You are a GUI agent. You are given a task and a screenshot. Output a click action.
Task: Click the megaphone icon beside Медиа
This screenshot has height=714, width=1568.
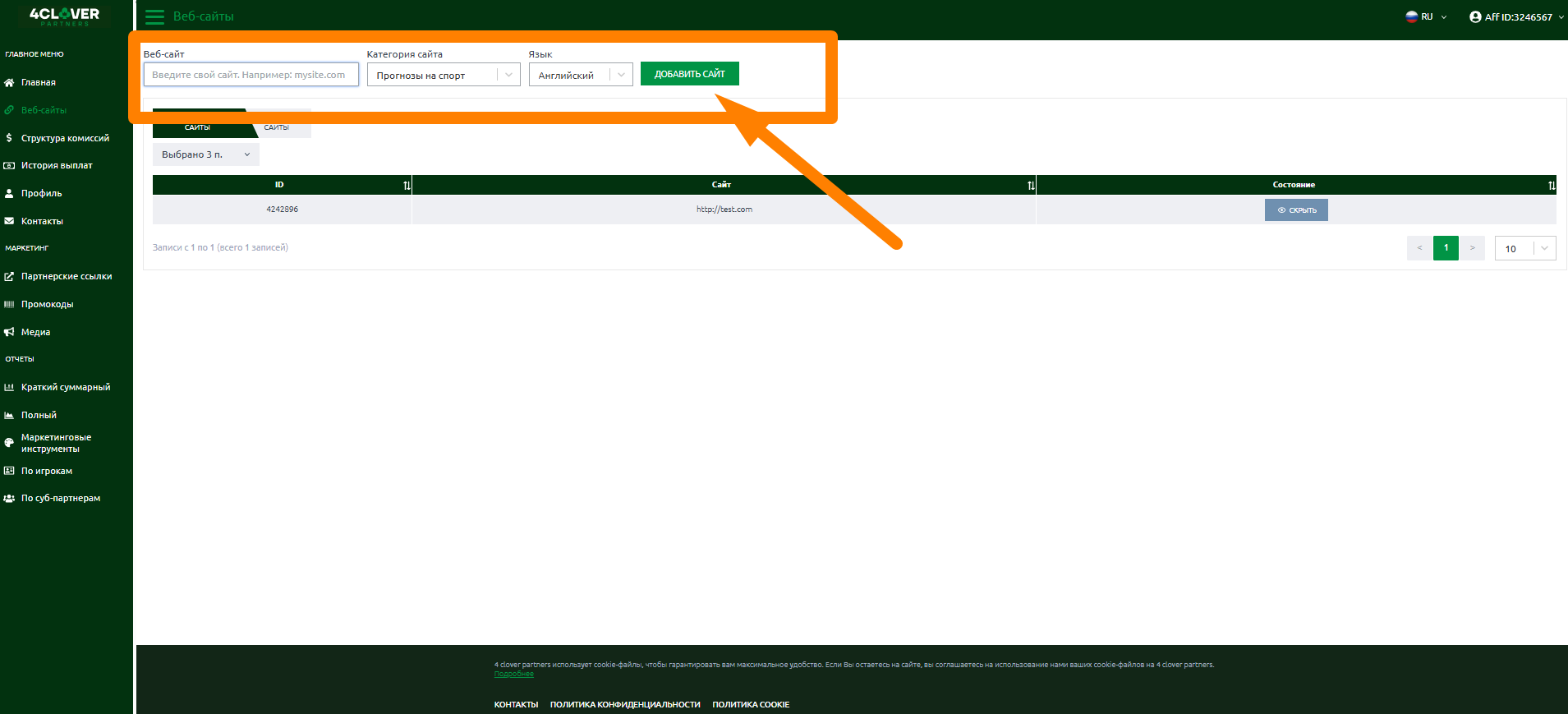tap(9, 332)
